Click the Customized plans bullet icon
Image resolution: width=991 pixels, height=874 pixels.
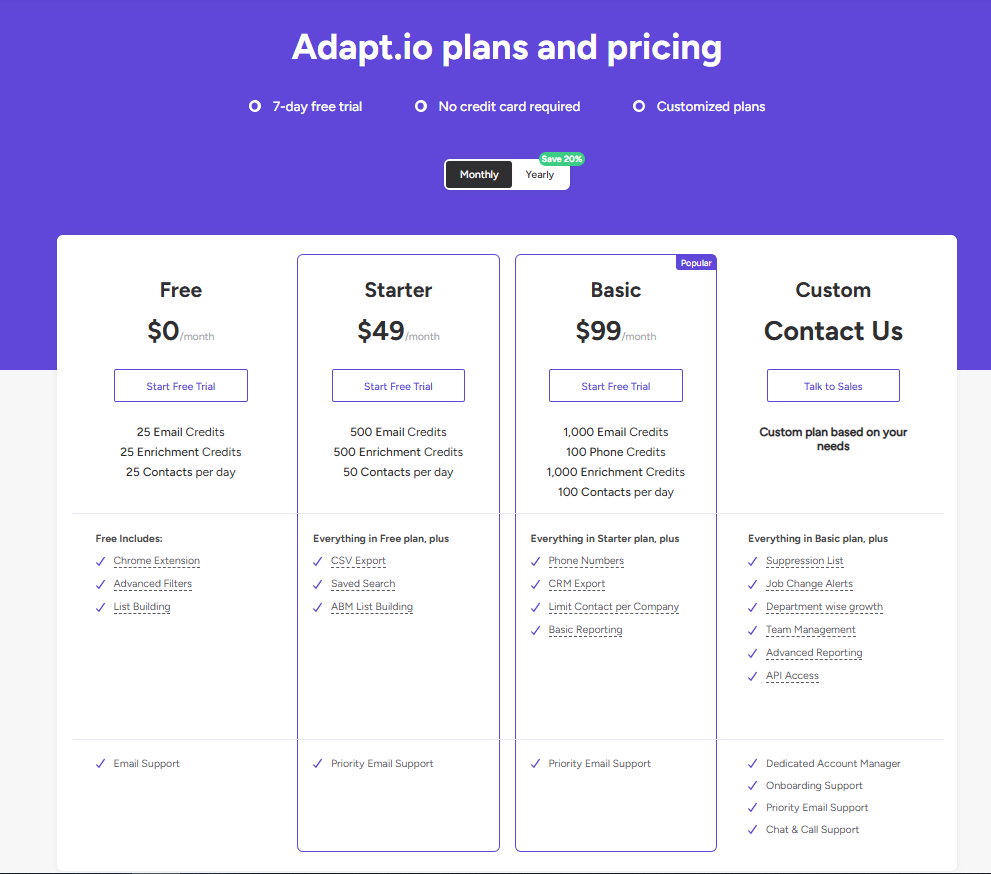click(639, 106)
